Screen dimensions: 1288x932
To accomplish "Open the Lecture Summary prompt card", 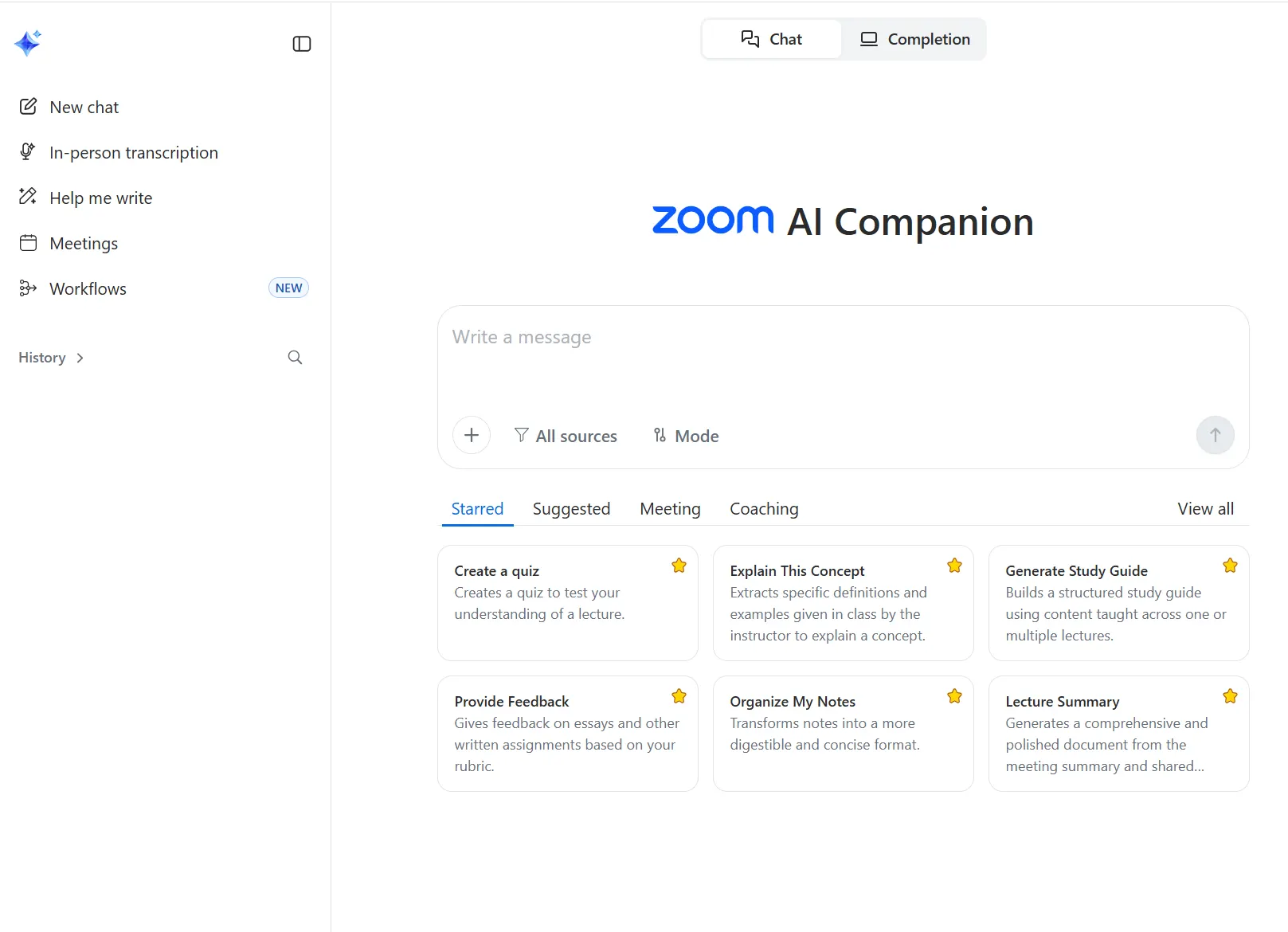I will click(1119, 734).
